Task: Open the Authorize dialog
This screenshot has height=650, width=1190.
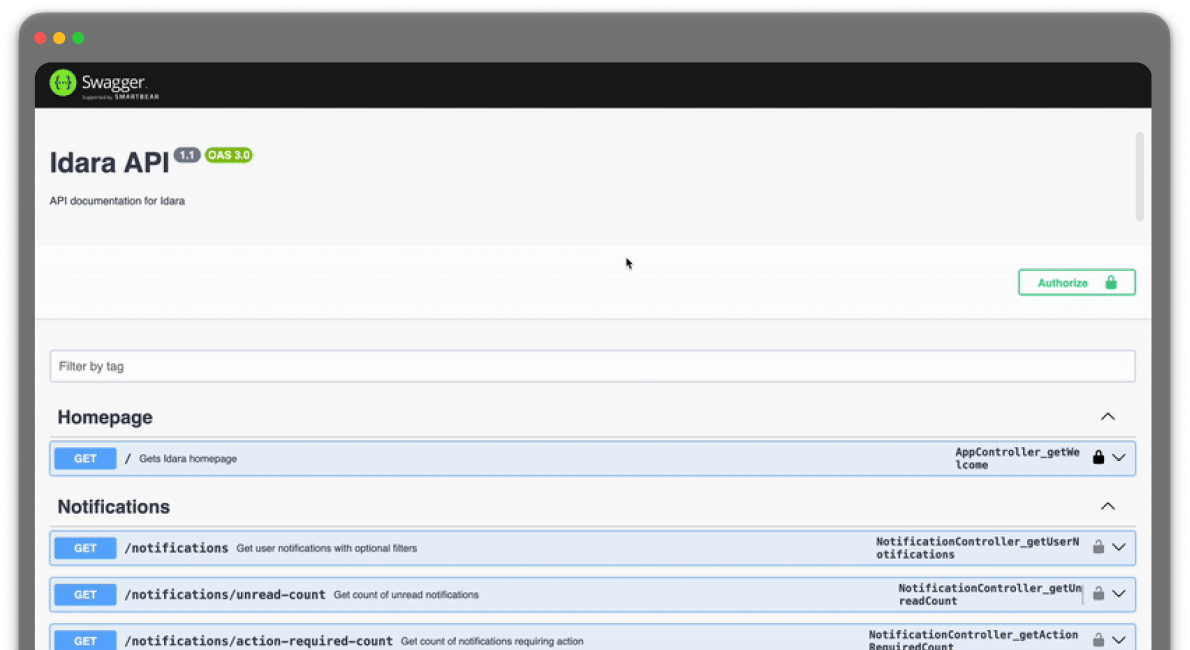Action: pyautogui.click(x=1076, y=282)
